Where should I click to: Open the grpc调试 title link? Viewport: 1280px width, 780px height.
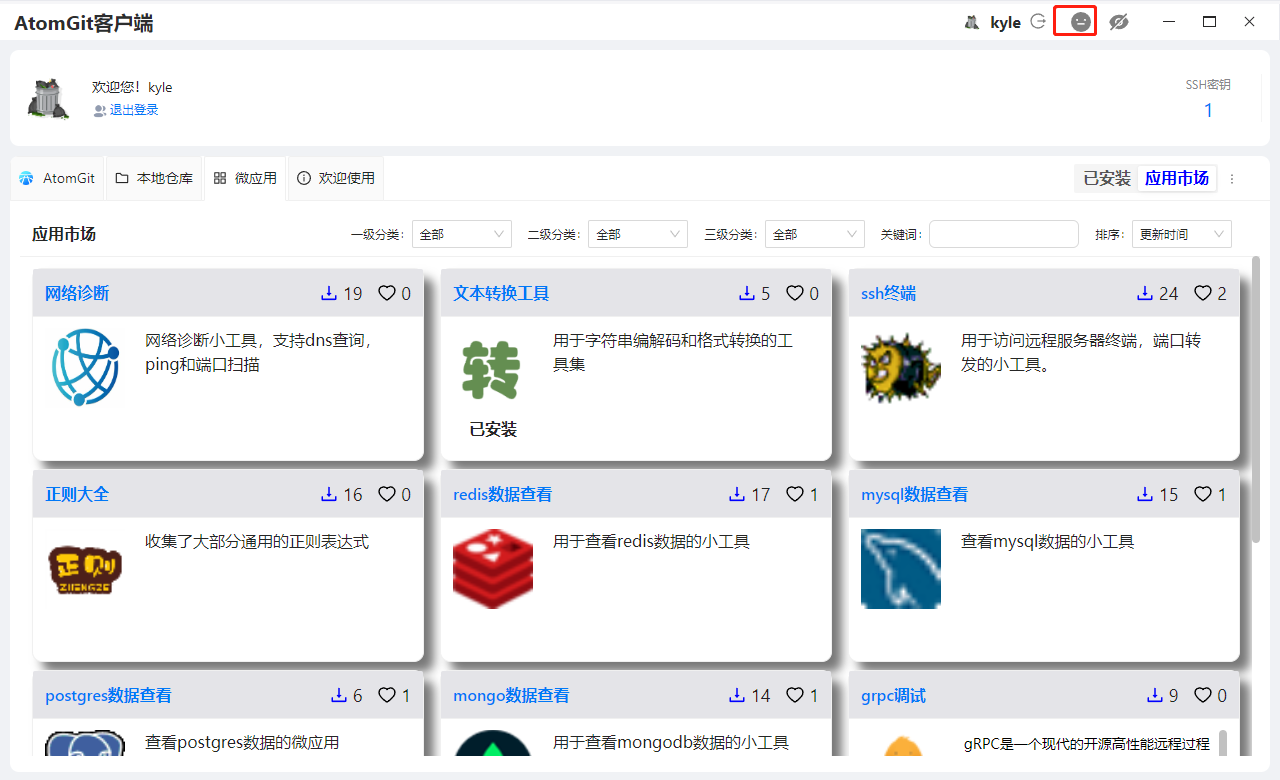[x=893, y=695]
